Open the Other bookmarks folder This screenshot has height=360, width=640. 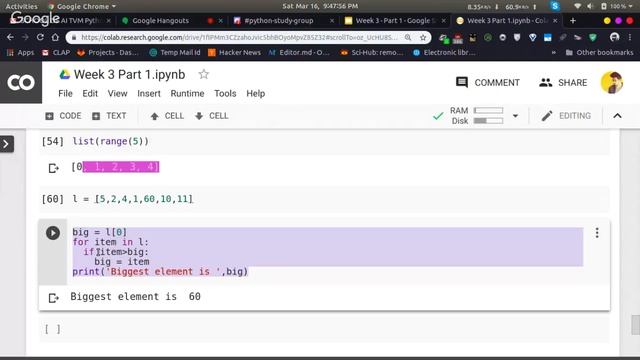600,52
